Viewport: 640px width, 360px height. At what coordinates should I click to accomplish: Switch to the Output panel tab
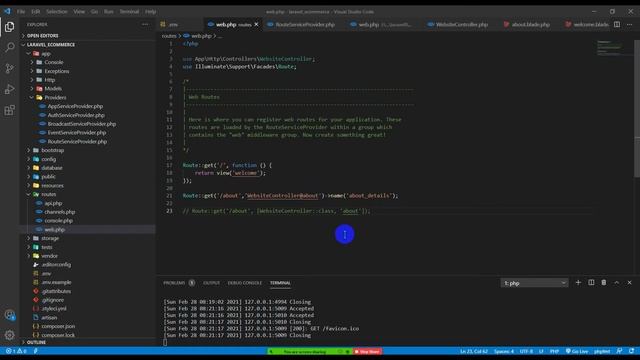pyautogui.click(x=211, y=282)
